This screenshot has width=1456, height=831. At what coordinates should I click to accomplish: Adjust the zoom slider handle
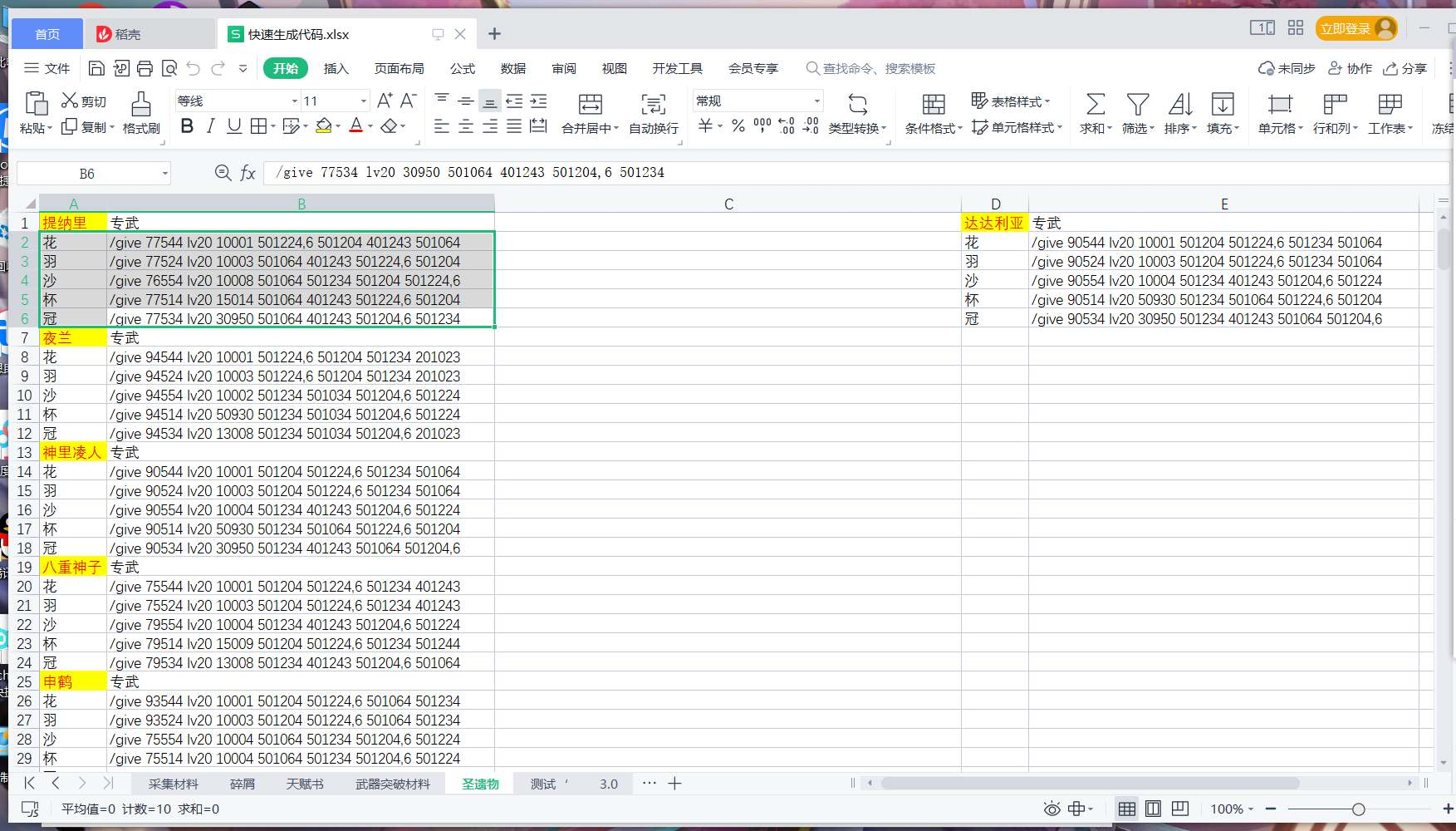pyautogui.click(x=1359, y=809)
